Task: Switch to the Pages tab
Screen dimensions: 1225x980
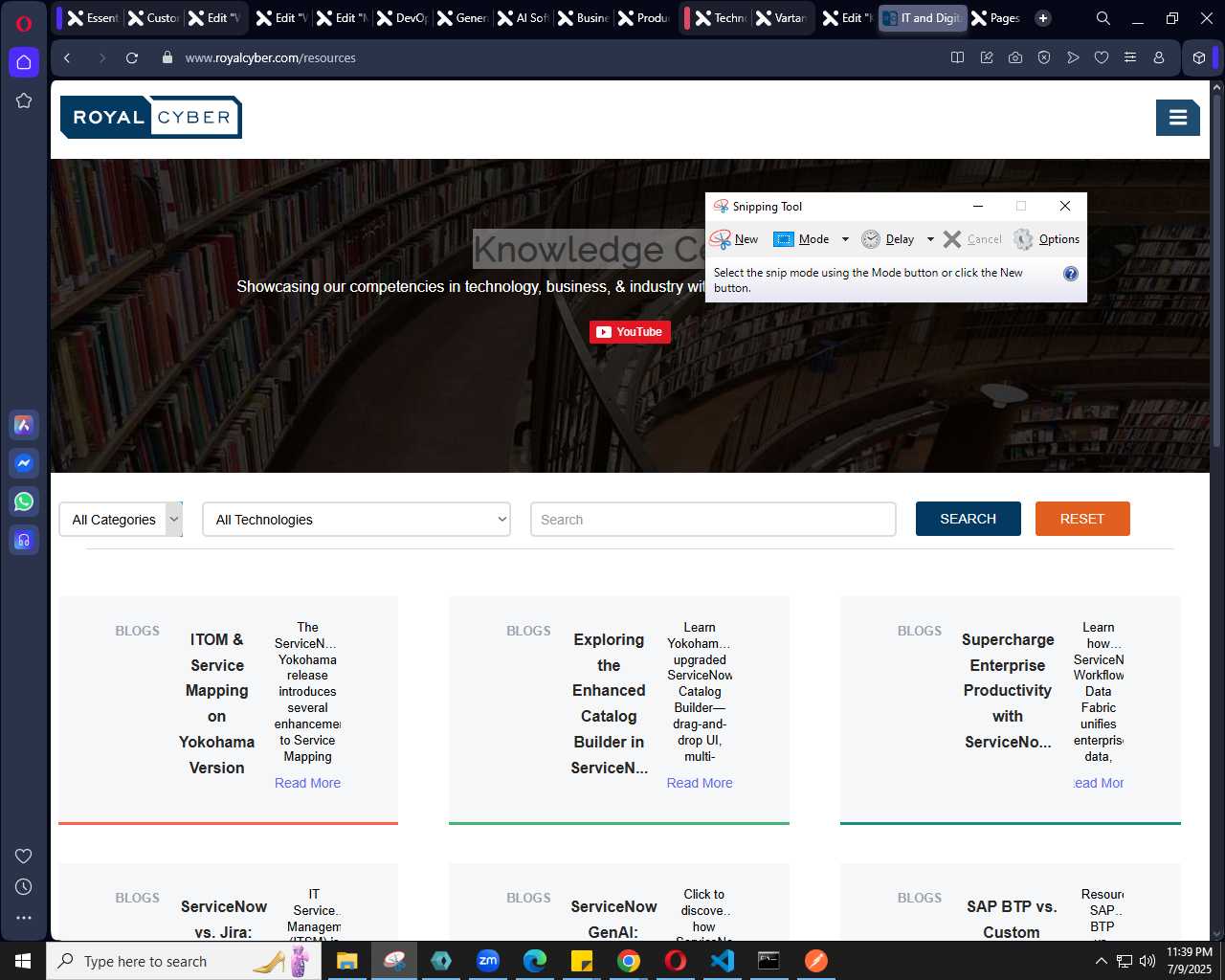Action: tap(997, 18)
